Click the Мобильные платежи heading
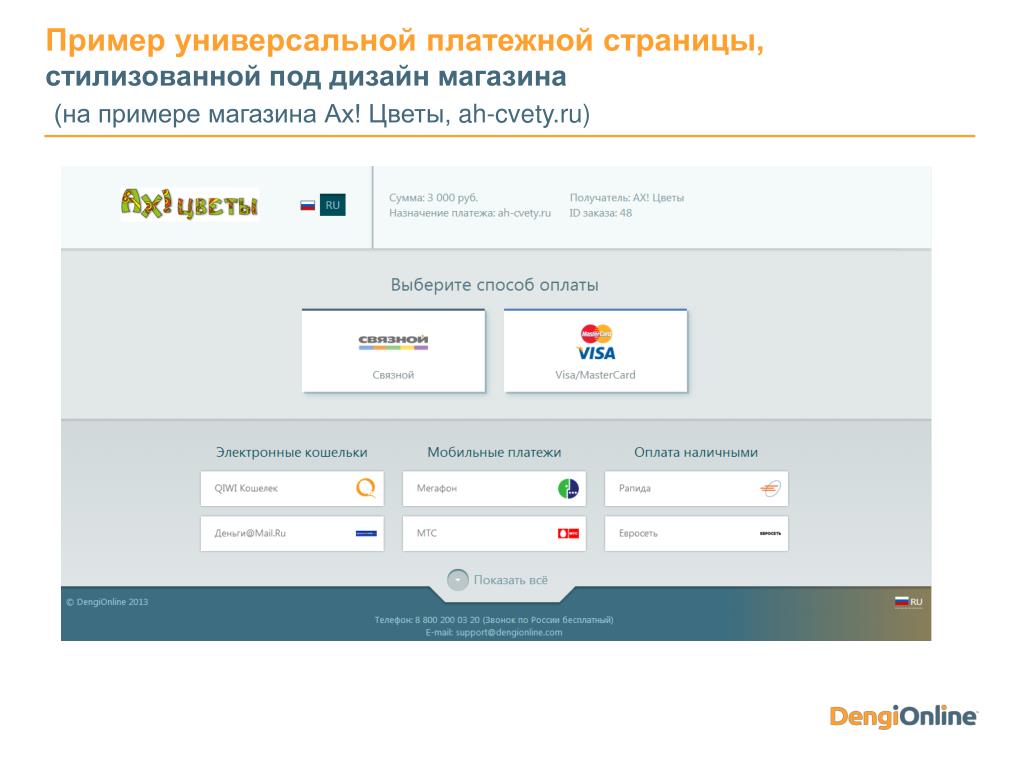The width and height of the screenshot is (1024, 768). [494, 452]
